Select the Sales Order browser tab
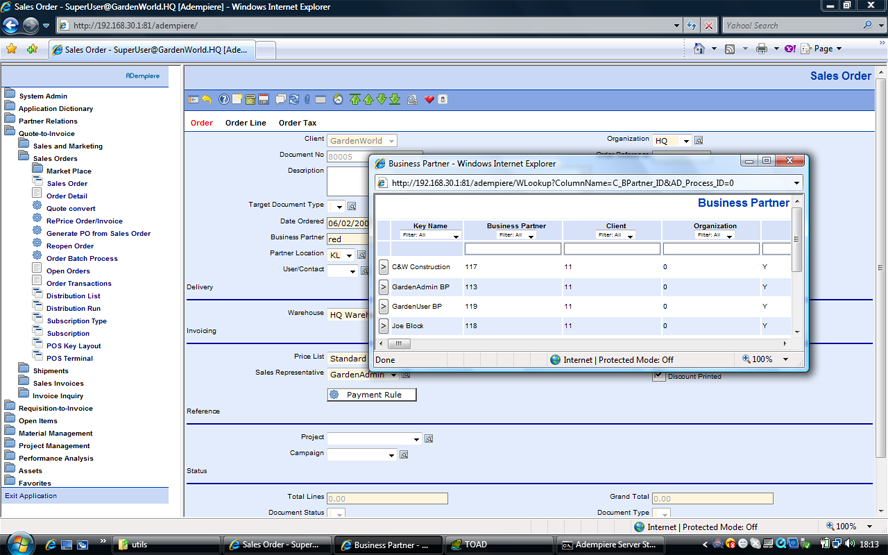The image size is (888, 555). [x=151, y=50]
